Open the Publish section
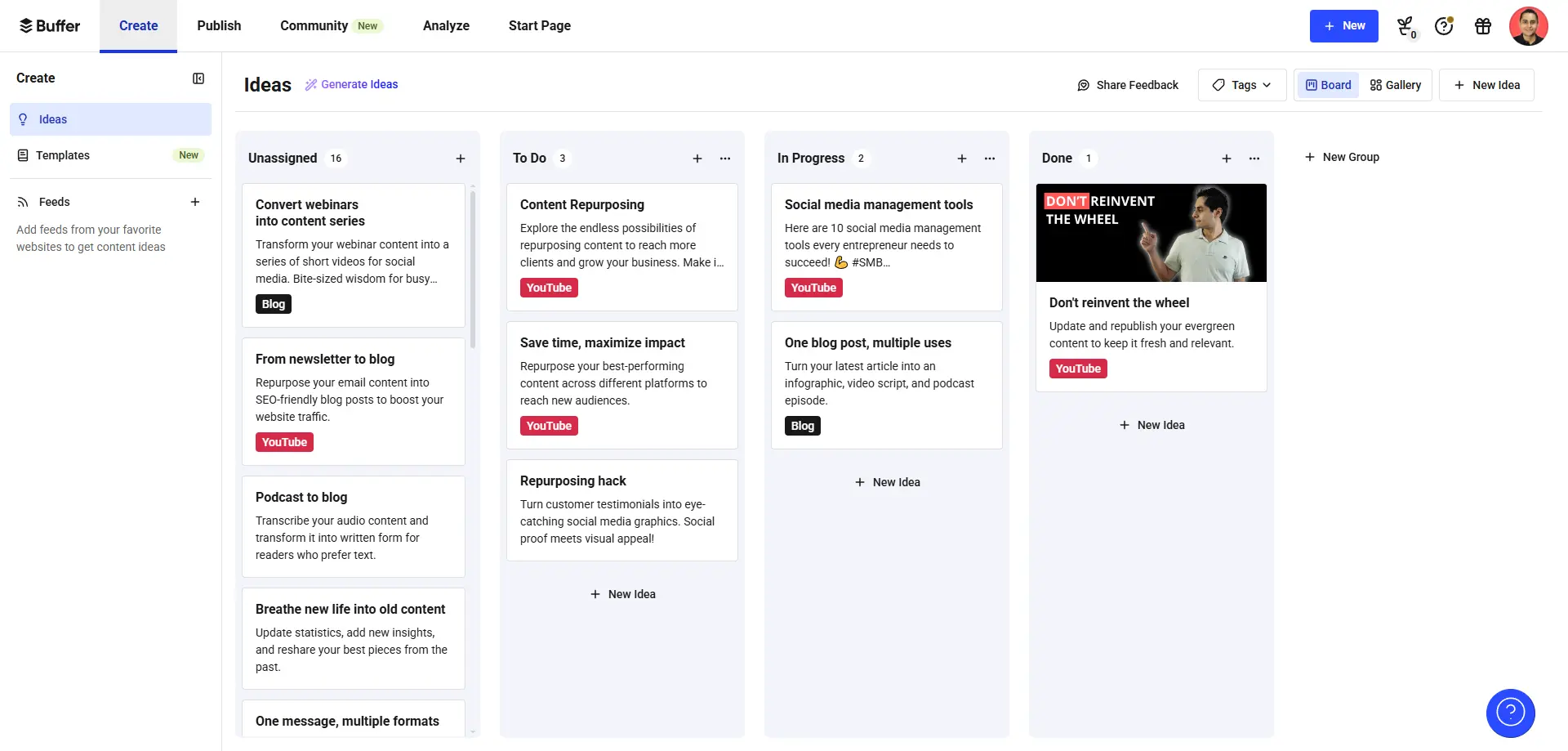This screenshot has height=751, width=1568. [x=218, y=25]
